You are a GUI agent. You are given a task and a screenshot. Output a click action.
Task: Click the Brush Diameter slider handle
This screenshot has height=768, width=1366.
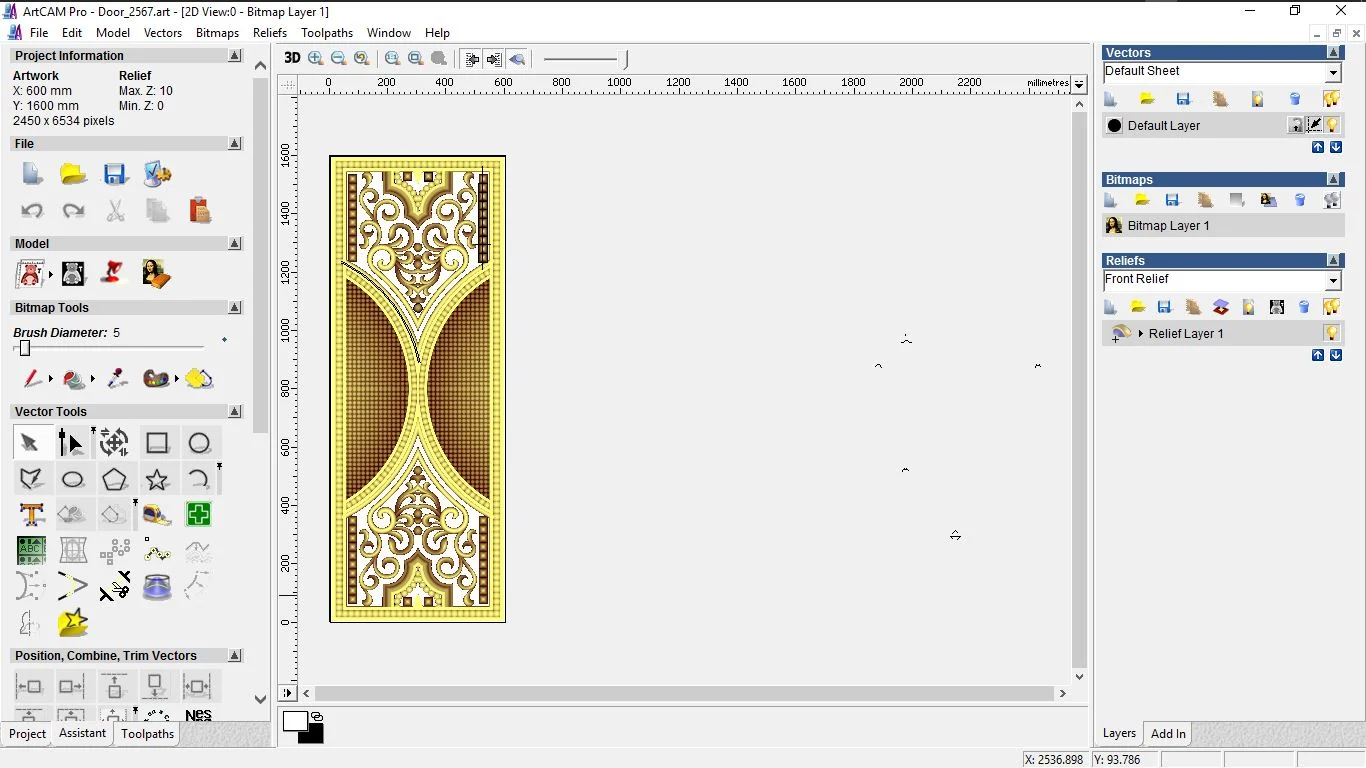coord(25,348)
